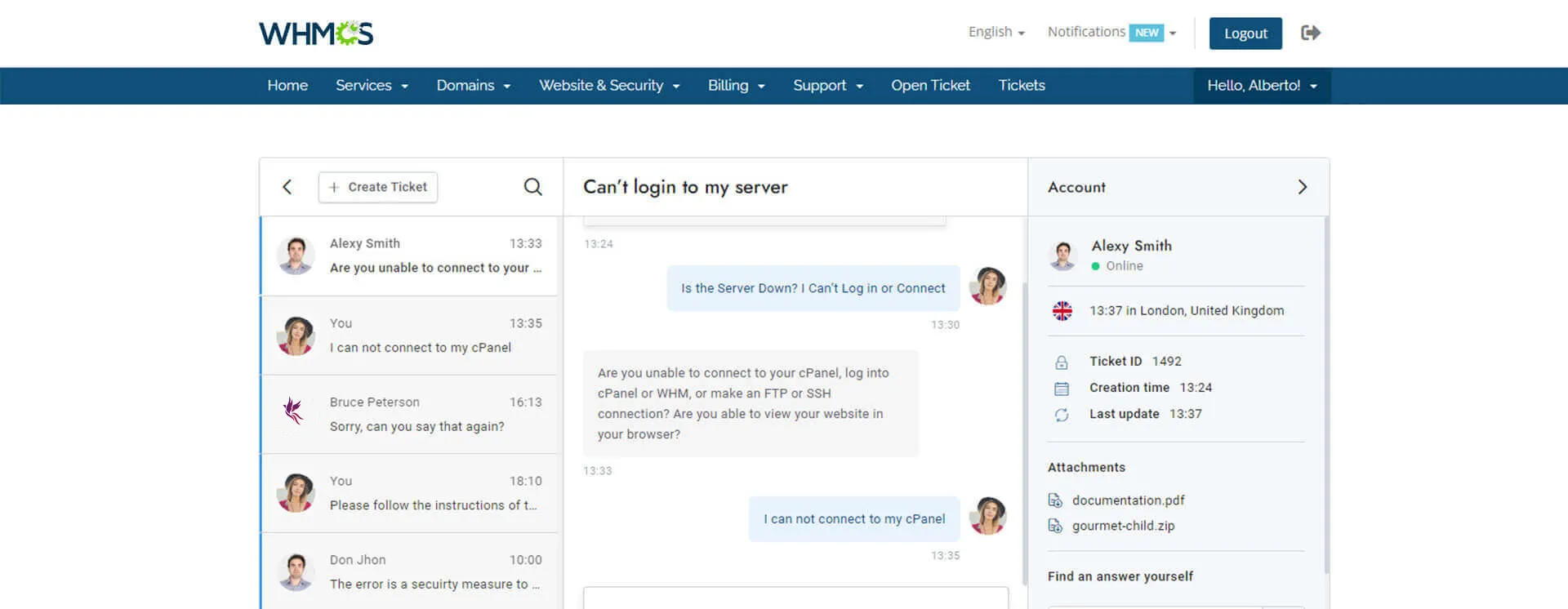Click the 'Are you unable to connect' message
Viewport: 1568px width, 609px height.
751,403
